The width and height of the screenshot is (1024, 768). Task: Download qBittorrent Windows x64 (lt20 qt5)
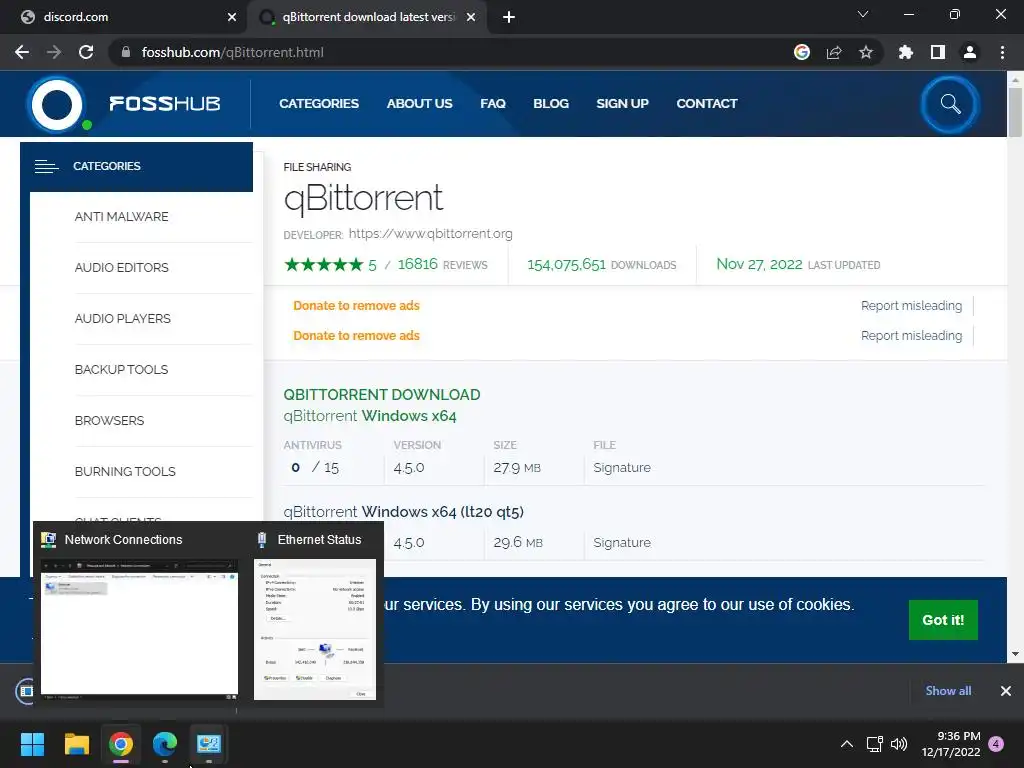[404, 511]
